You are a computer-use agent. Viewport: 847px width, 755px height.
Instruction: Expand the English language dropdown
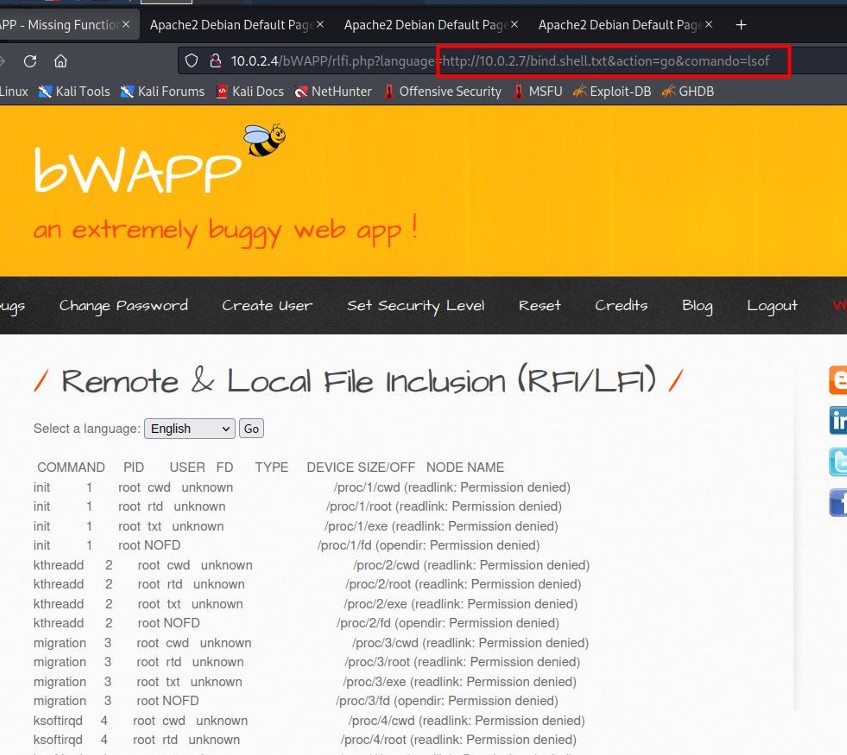[190, 429]
